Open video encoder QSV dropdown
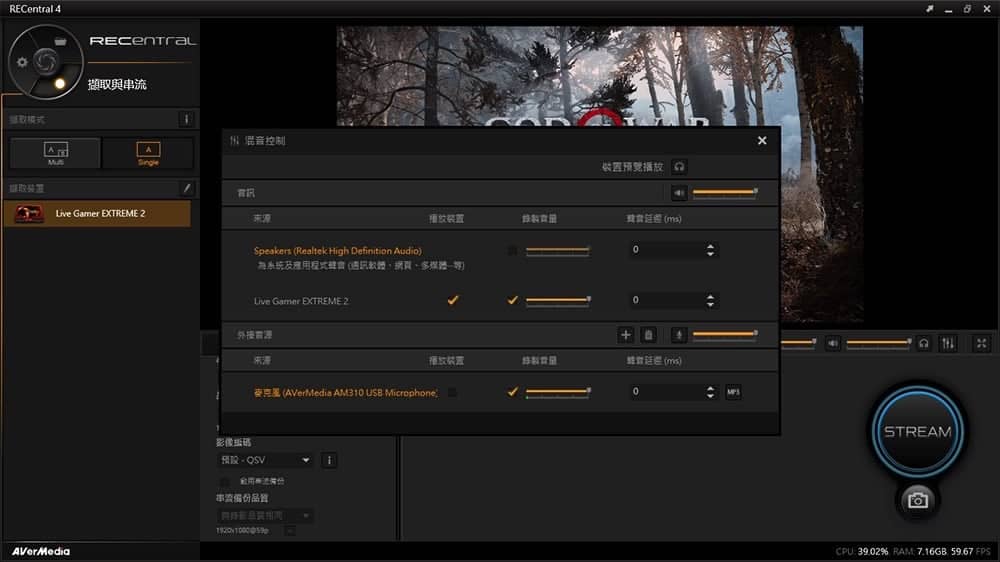The image size is (1000, 562). pyautogui.click(x=265, y=460)
